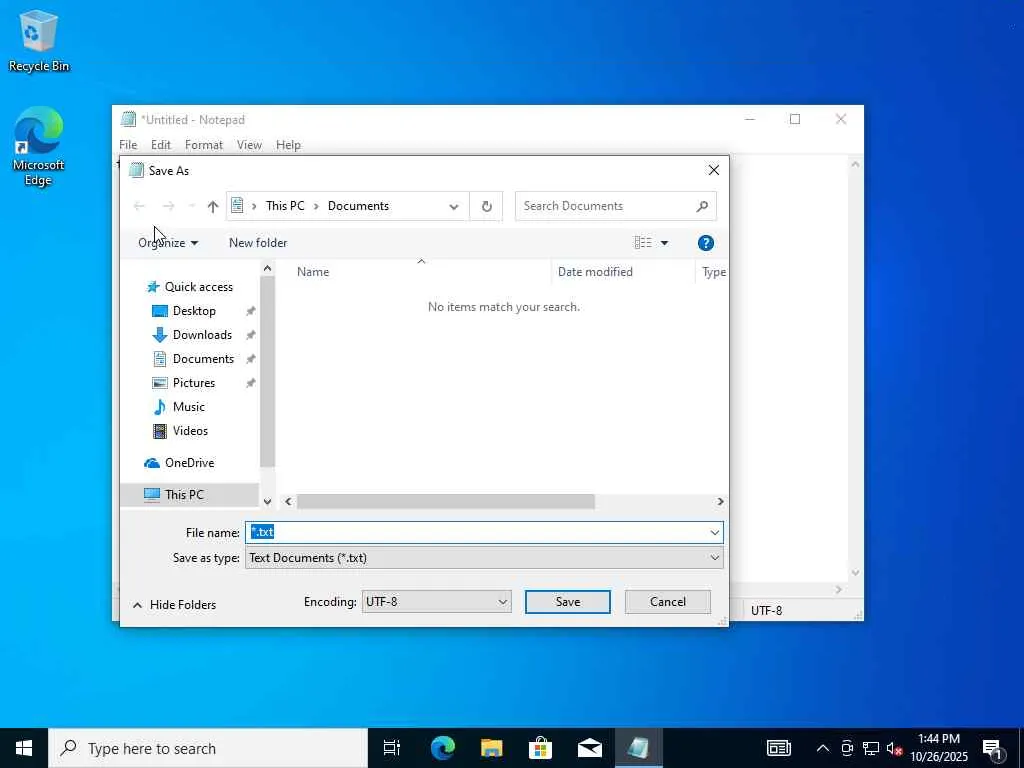Open Microsoft Store from taskbar
Screen dimensions: 1024x768
540,748
